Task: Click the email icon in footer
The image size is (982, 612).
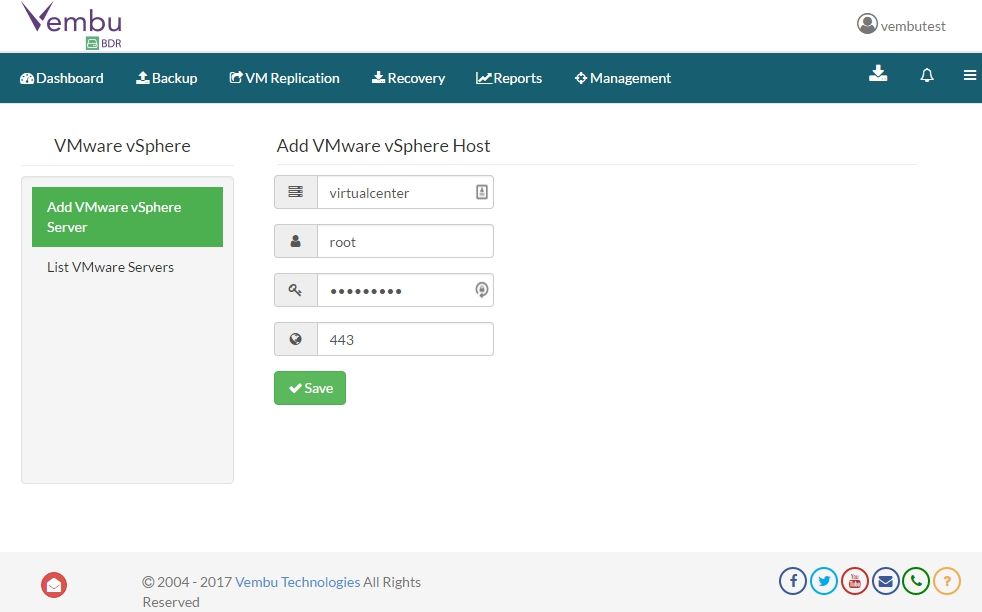Action: coord(886,581)
